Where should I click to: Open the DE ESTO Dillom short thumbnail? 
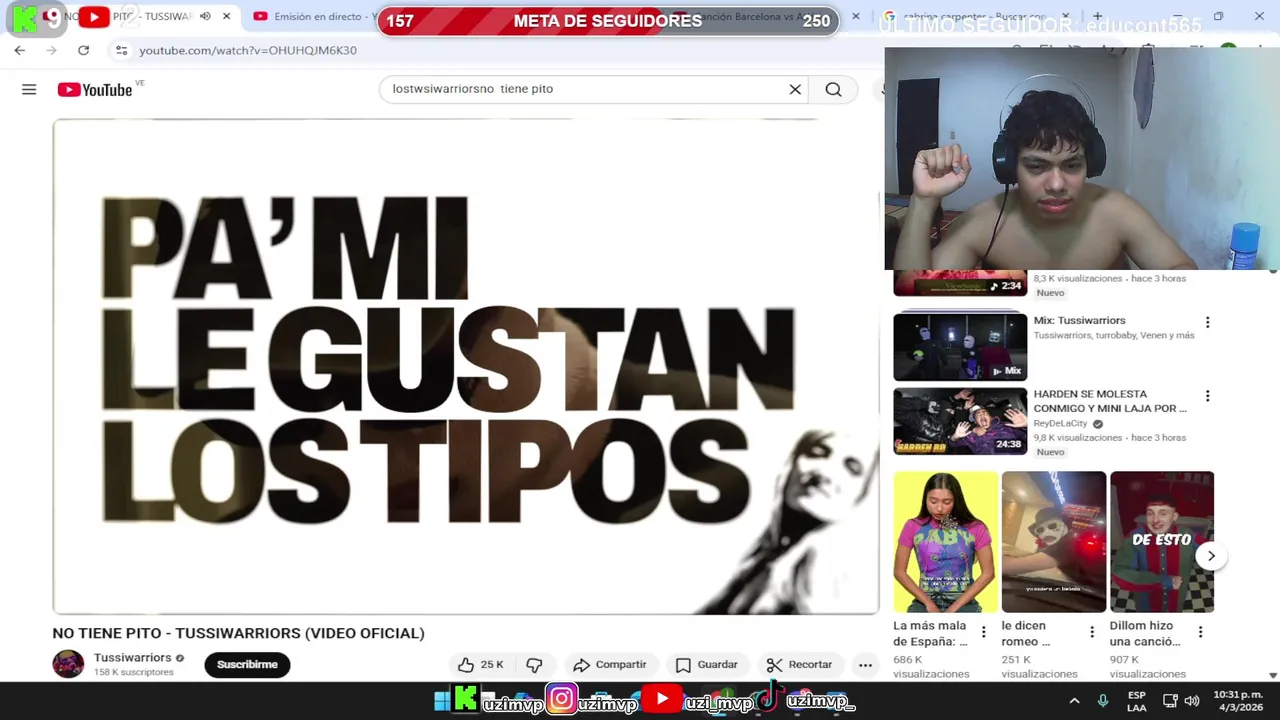(x=1162, y=542)
